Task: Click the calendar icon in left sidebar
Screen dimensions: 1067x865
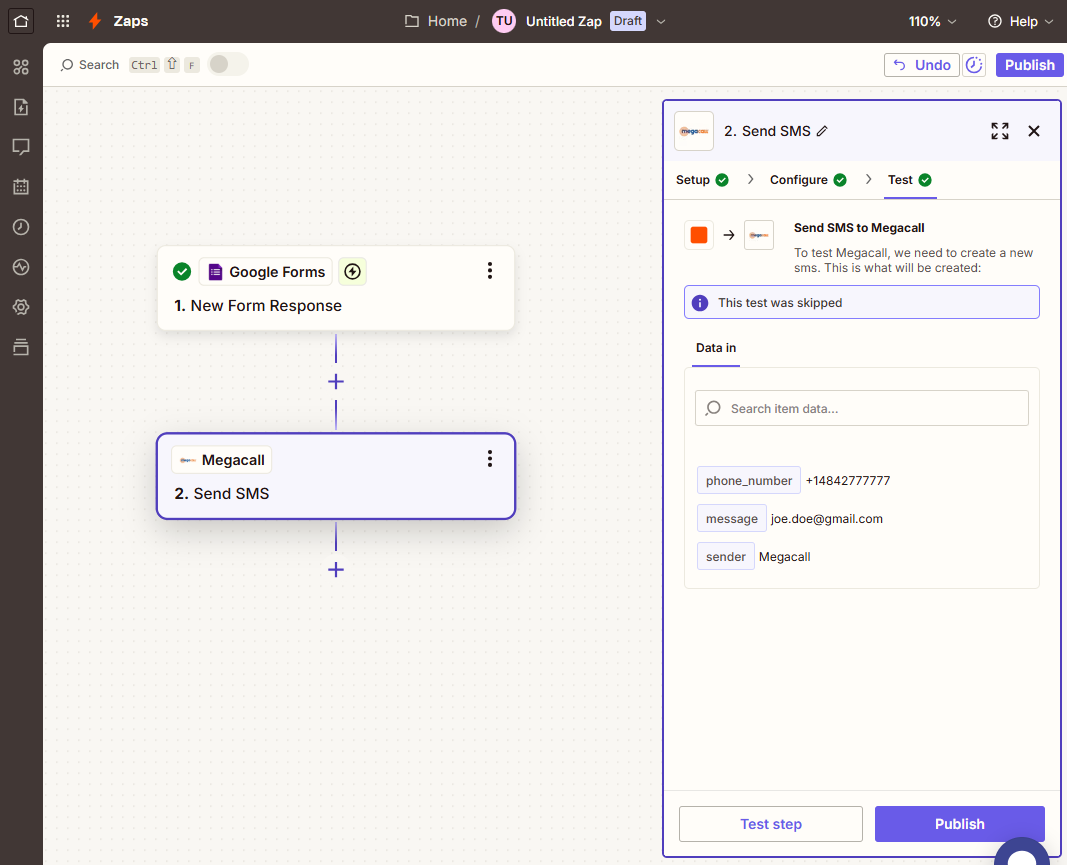Action: pos(21,186)
